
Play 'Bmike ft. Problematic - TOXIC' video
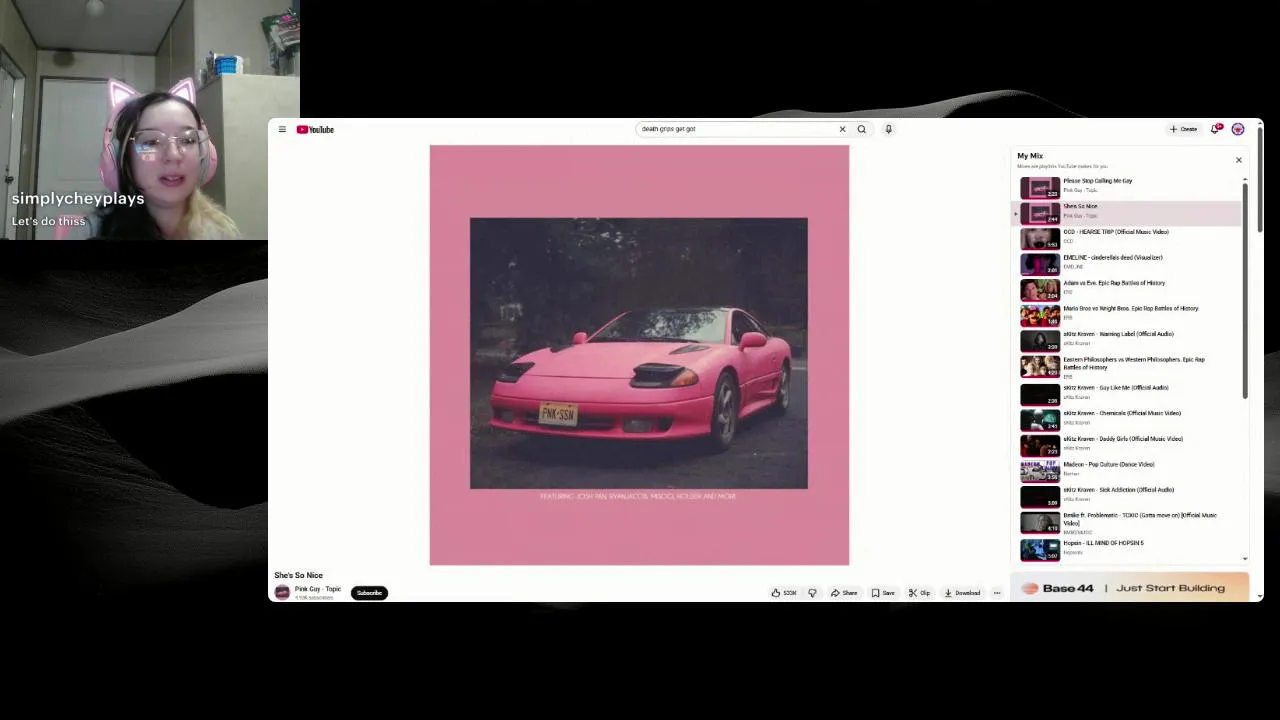click(1128, 522)
